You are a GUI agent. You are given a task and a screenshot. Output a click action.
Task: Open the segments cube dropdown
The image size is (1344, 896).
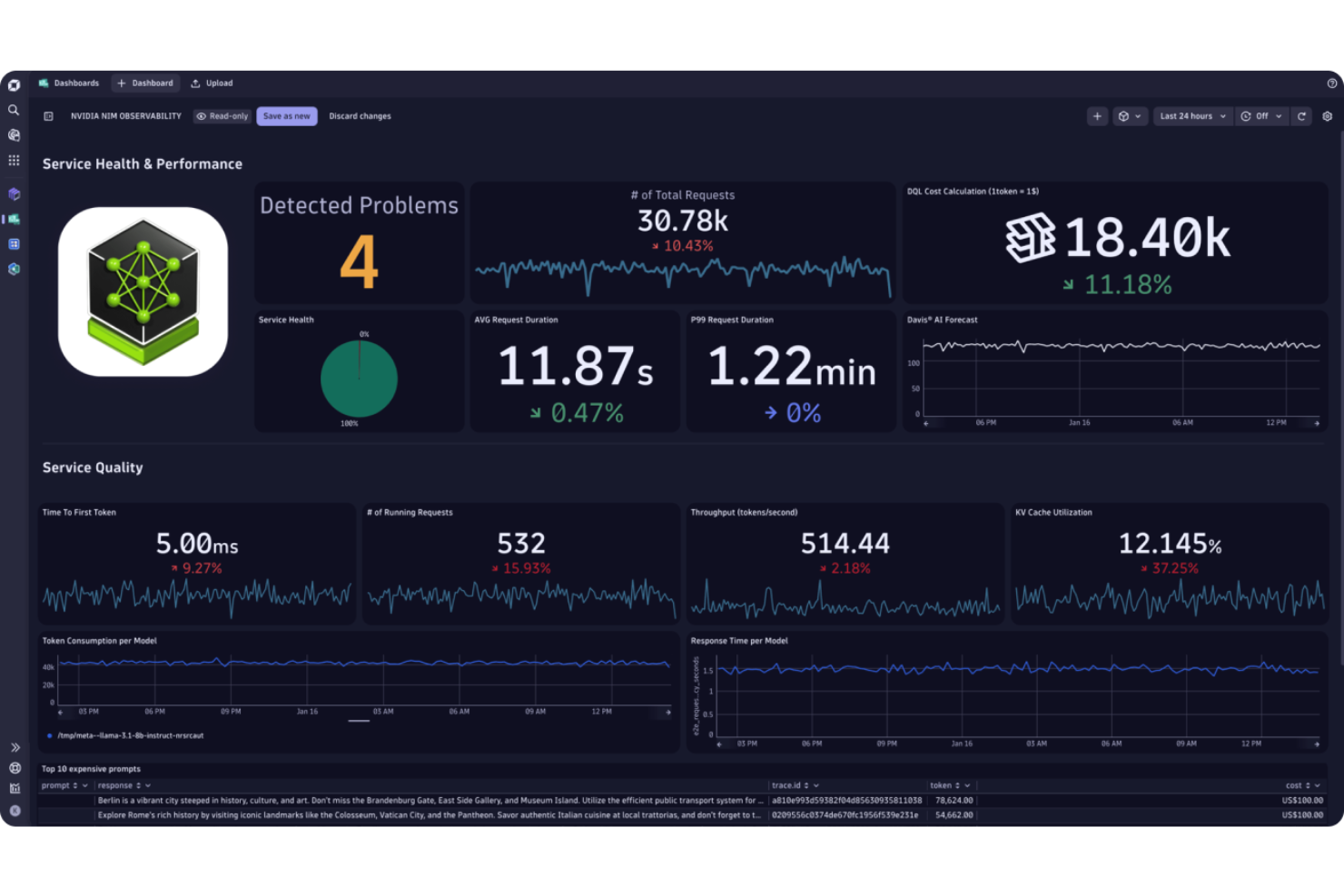(1130, 116)
